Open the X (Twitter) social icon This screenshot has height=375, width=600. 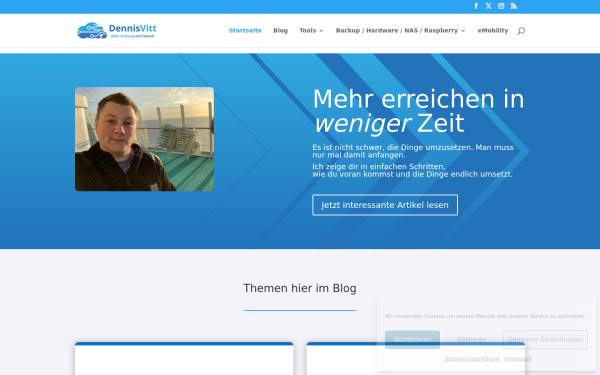(489, 6)
